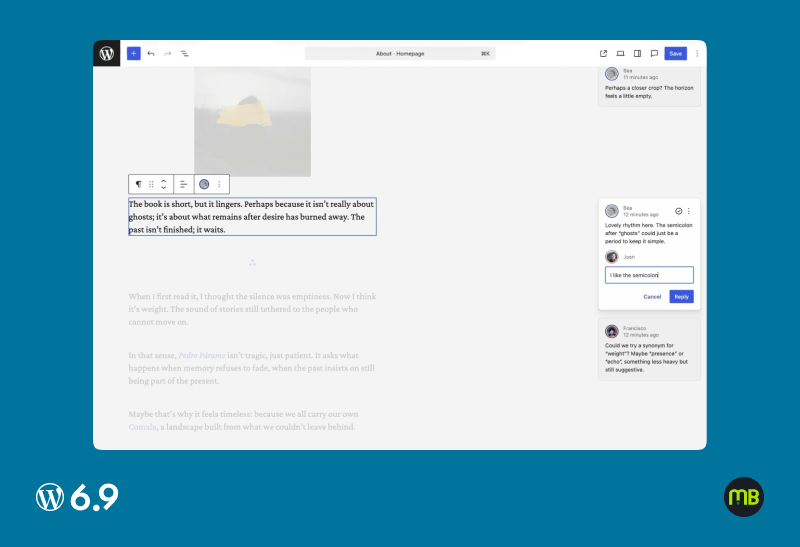Undo the last edit
Image resolution: width=800 pixels, height=547 pixels.
[151, 54]
